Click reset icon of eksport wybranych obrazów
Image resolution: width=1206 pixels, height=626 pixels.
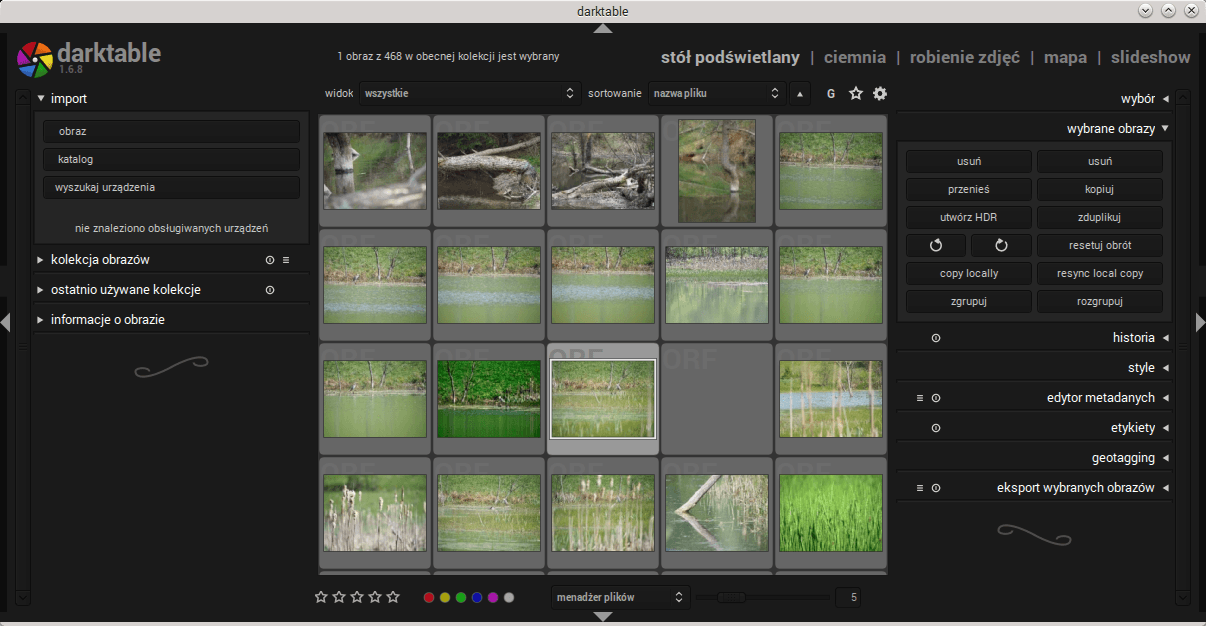pos(936,488)
